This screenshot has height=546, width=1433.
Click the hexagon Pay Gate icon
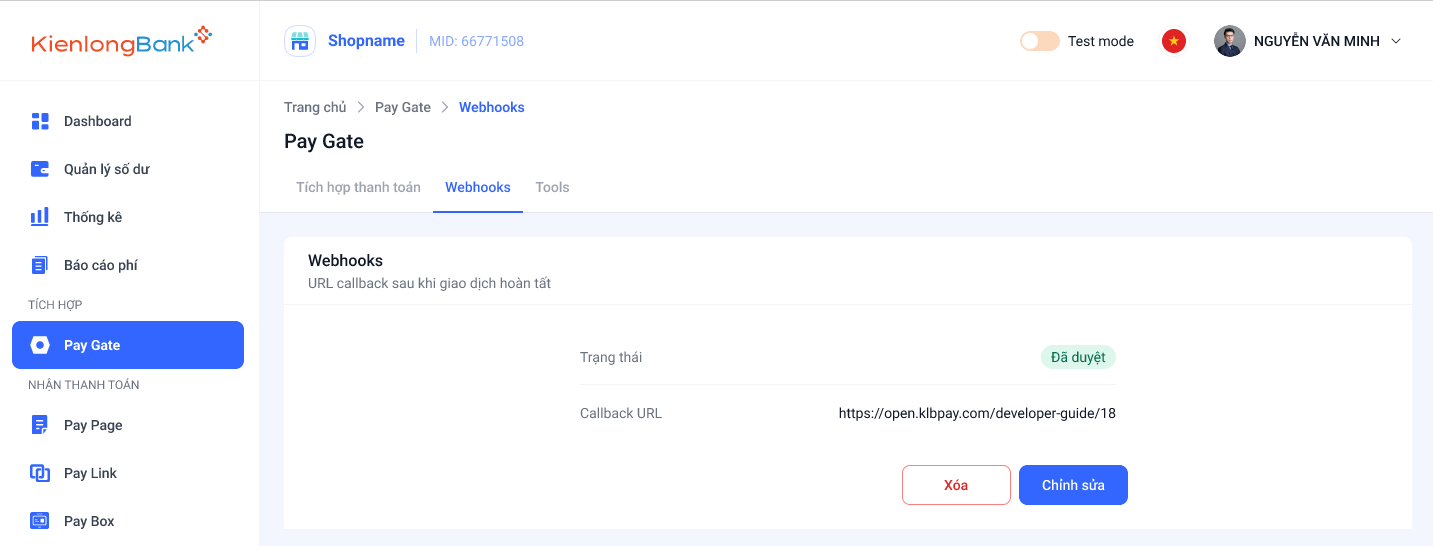pyautogui.click(x=40, y=345)
